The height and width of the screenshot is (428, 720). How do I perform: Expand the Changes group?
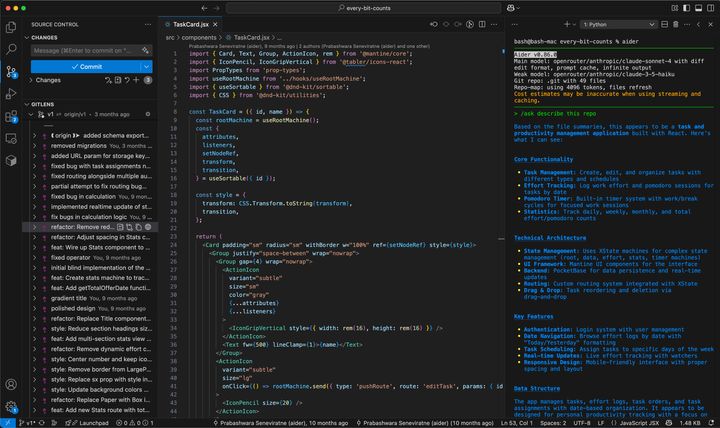coord(31,80)
